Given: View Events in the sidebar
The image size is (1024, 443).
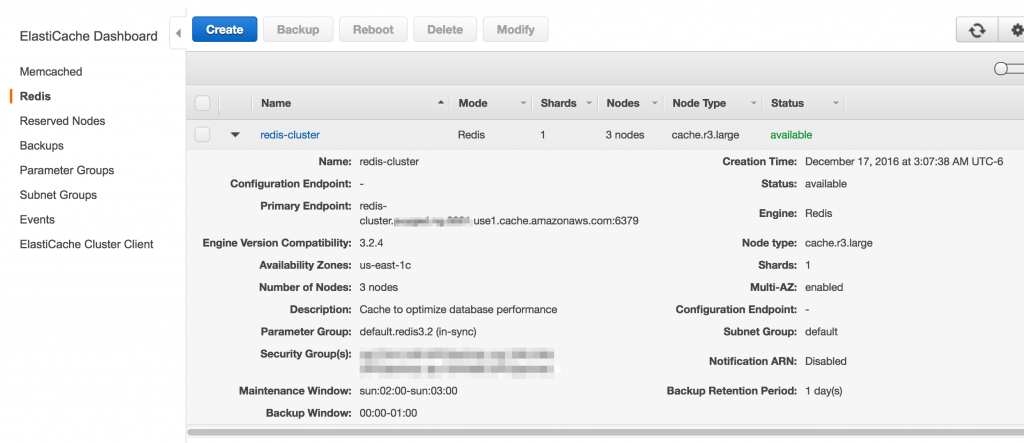Looking at the screenshot, I should (x=37, y=220).
